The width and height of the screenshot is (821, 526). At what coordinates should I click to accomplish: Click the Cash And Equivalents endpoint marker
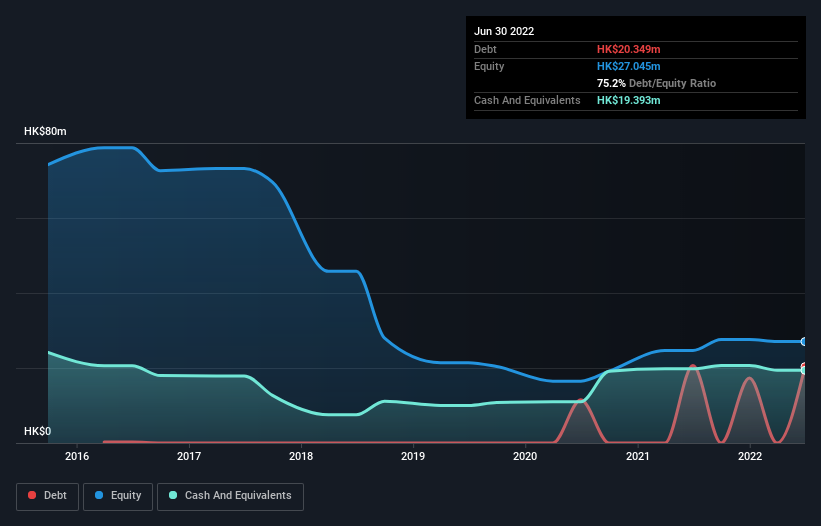pos(804,370)
